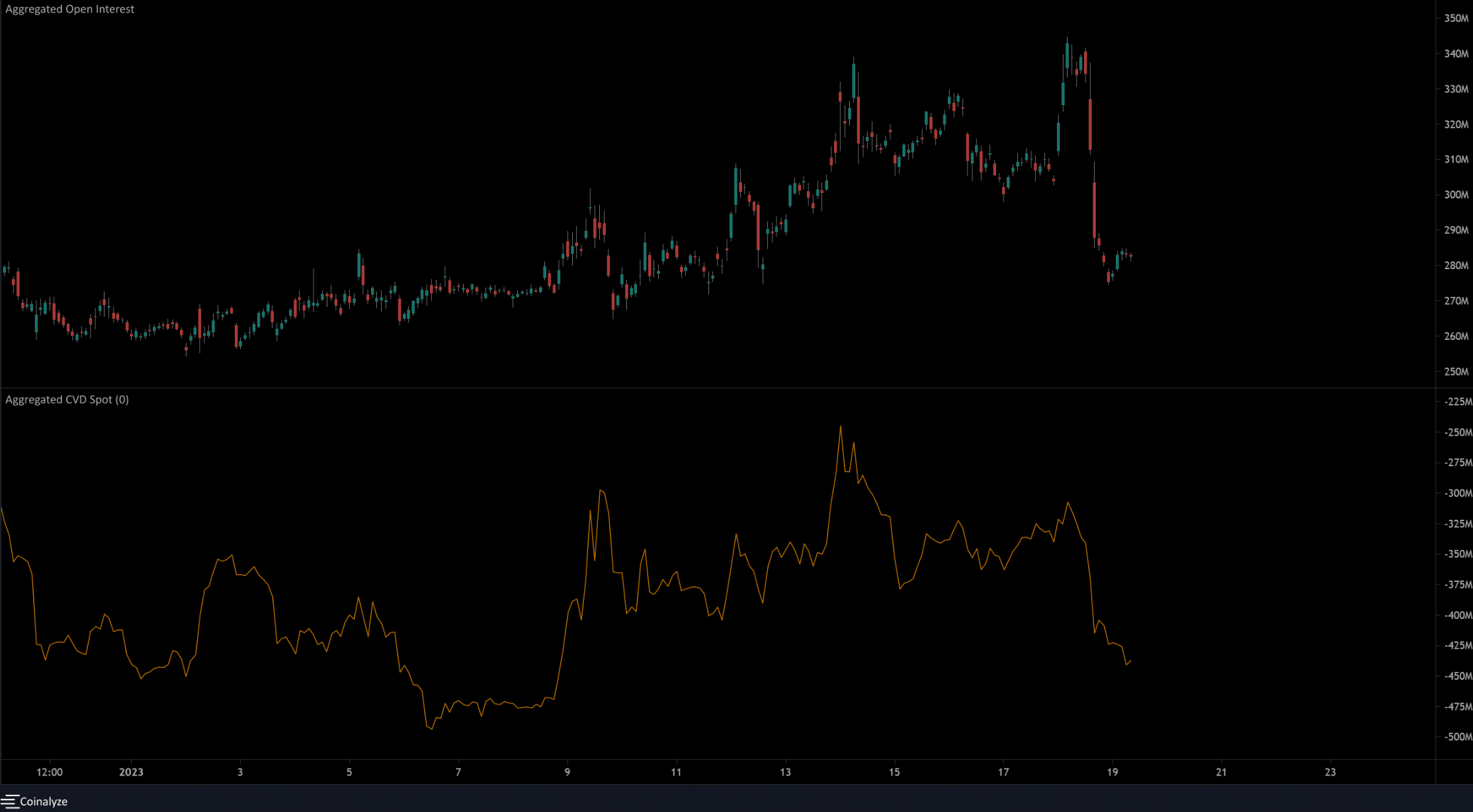1473x812 pixels.
Task: Click the CVD line low near -500M
Action: [x=431, y=728]
